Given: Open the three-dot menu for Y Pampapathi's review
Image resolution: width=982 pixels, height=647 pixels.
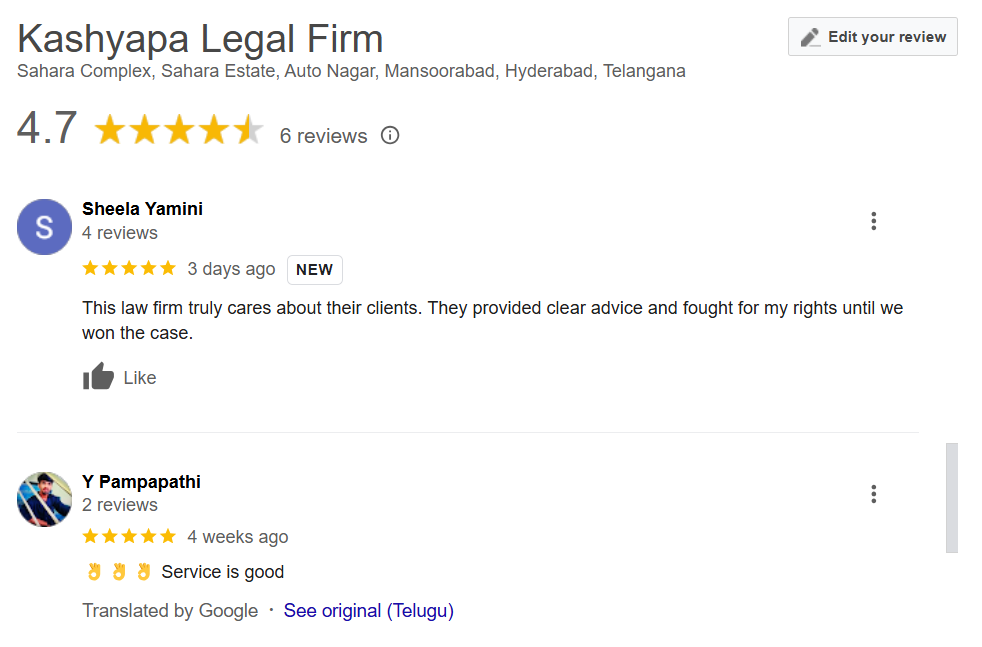Looking at the screenshot, I should tap(873, 493).
